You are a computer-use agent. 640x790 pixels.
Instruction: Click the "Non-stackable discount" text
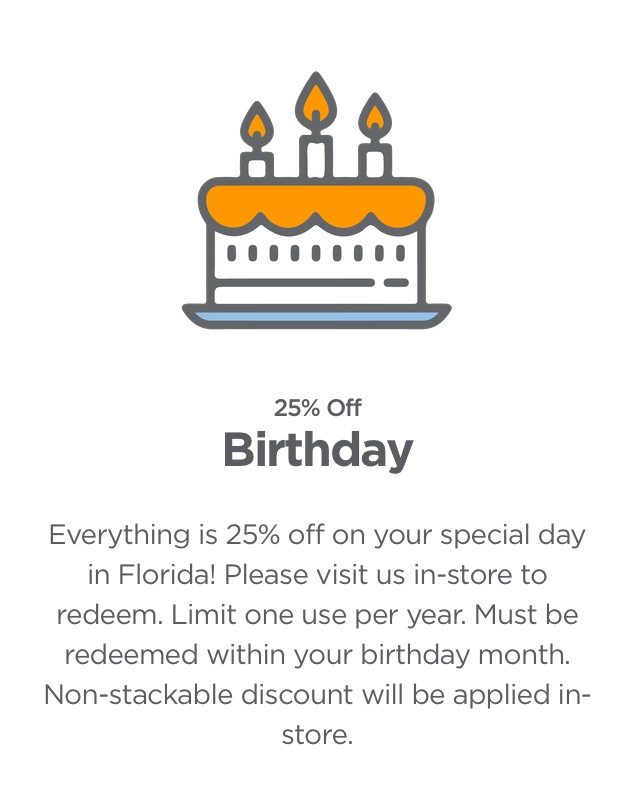pos(199,695)
